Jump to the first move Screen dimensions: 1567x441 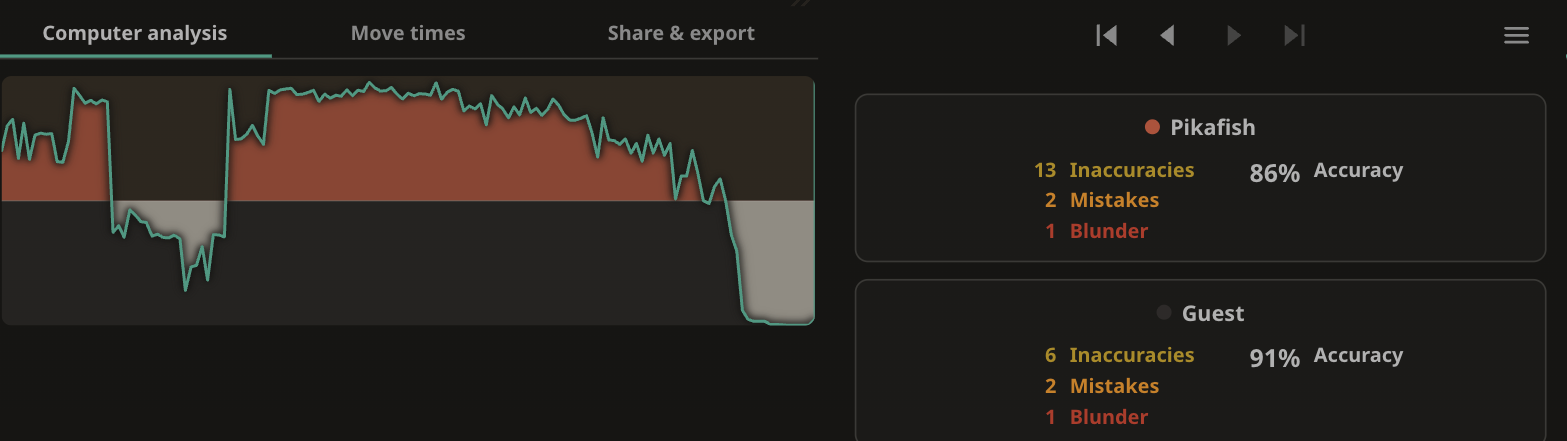pos(1106,35)
